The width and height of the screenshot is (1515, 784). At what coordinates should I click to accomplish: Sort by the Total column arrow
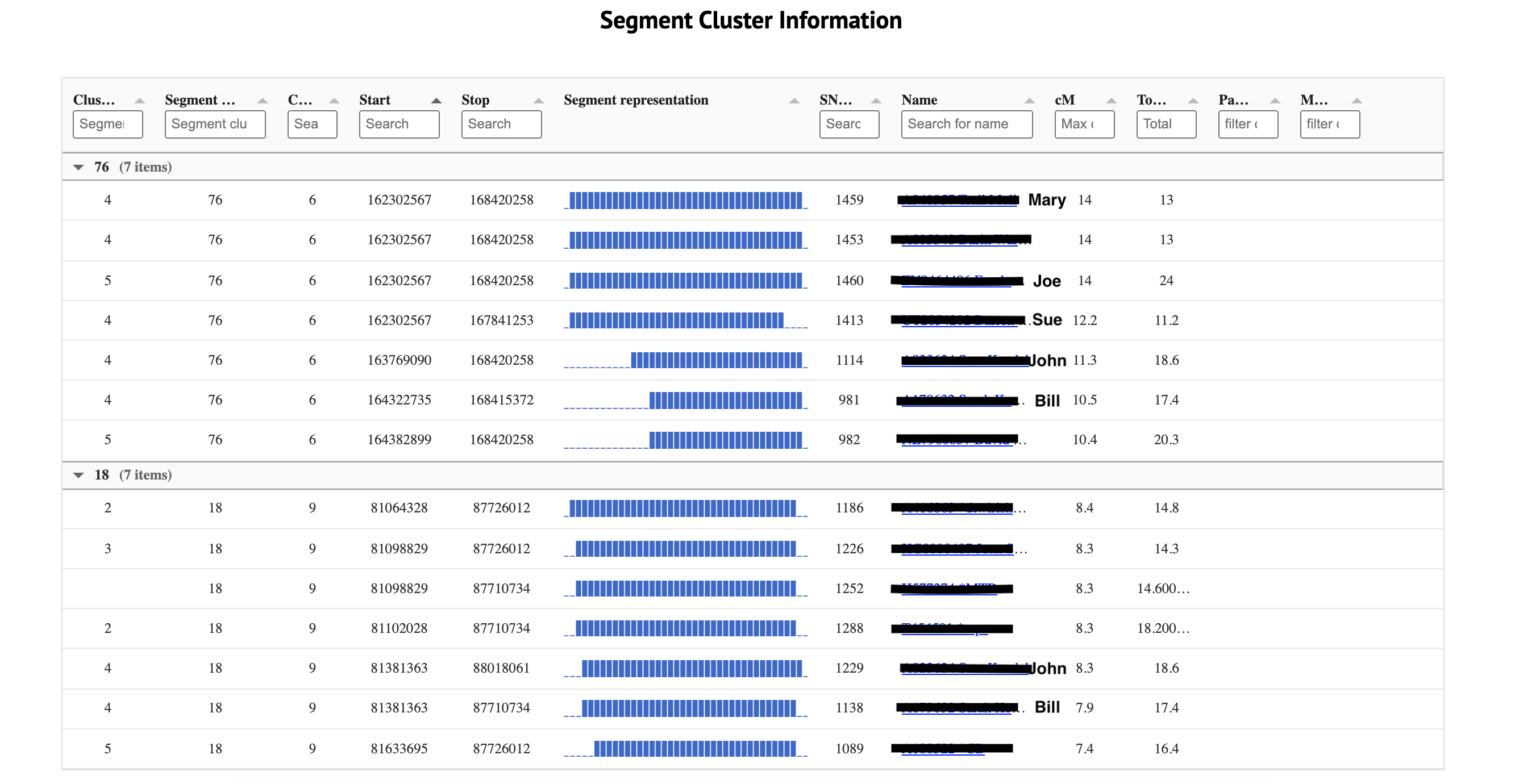pos(1193,100)
